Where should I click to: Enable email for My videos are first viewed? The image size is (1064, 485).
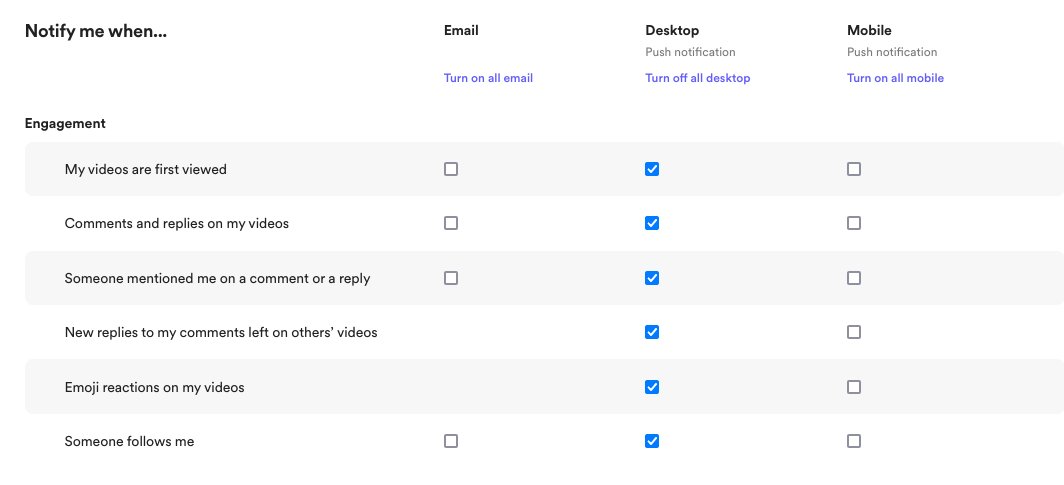point(451,169)
